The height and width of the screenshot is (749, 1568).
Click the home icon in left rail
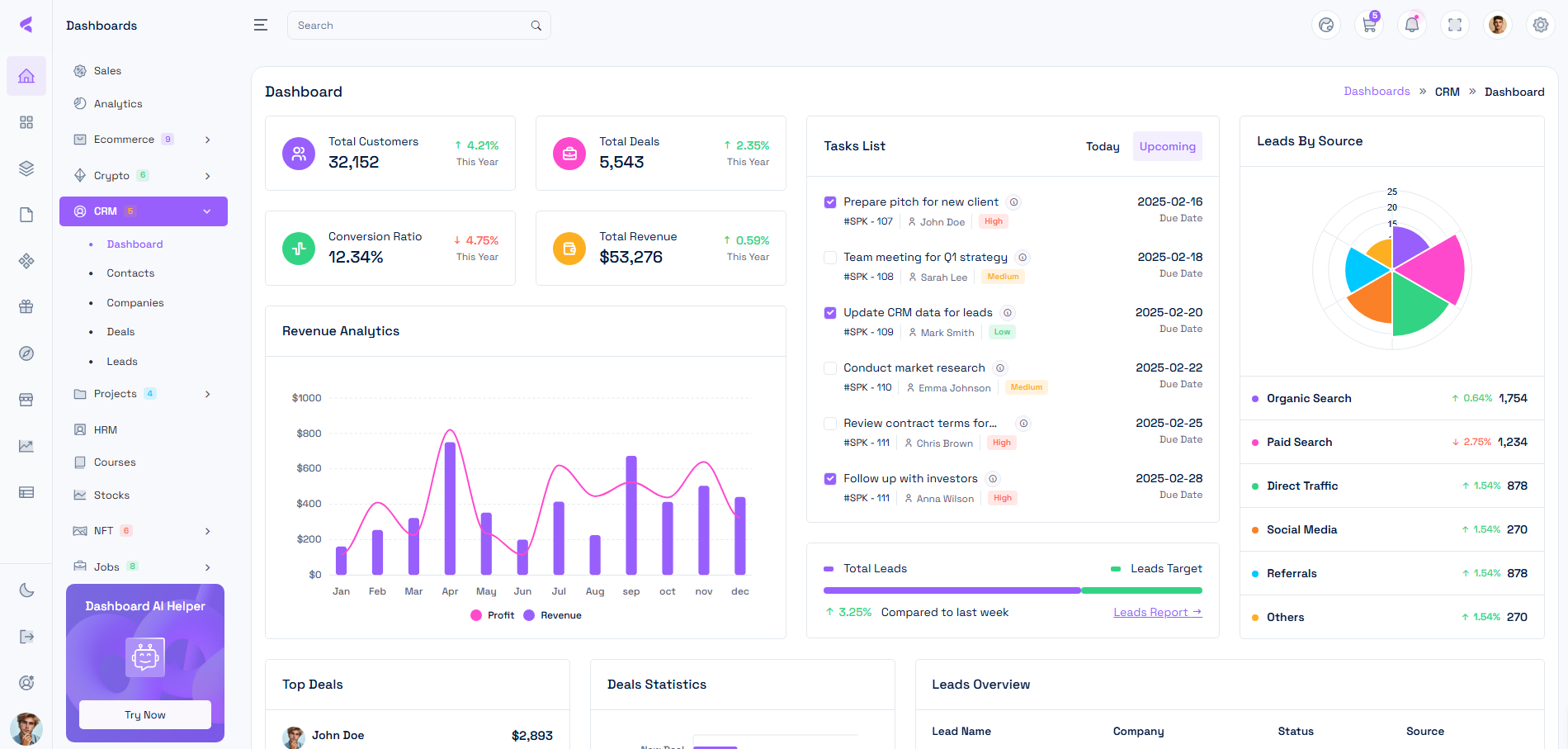point(26,76)
